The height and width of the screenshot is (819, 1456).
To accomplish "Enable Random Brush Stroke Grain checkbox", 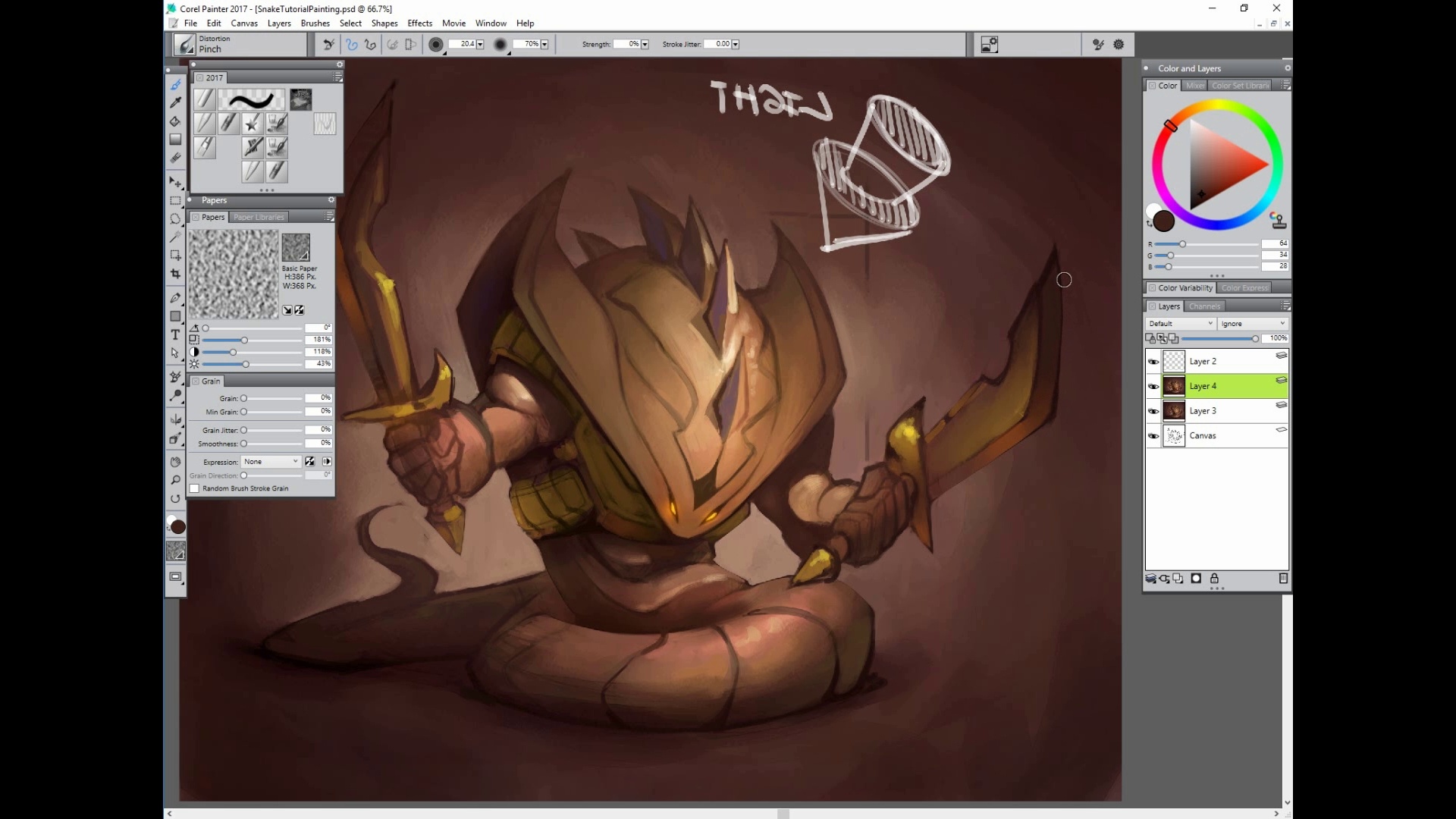I will pos(195,488).
